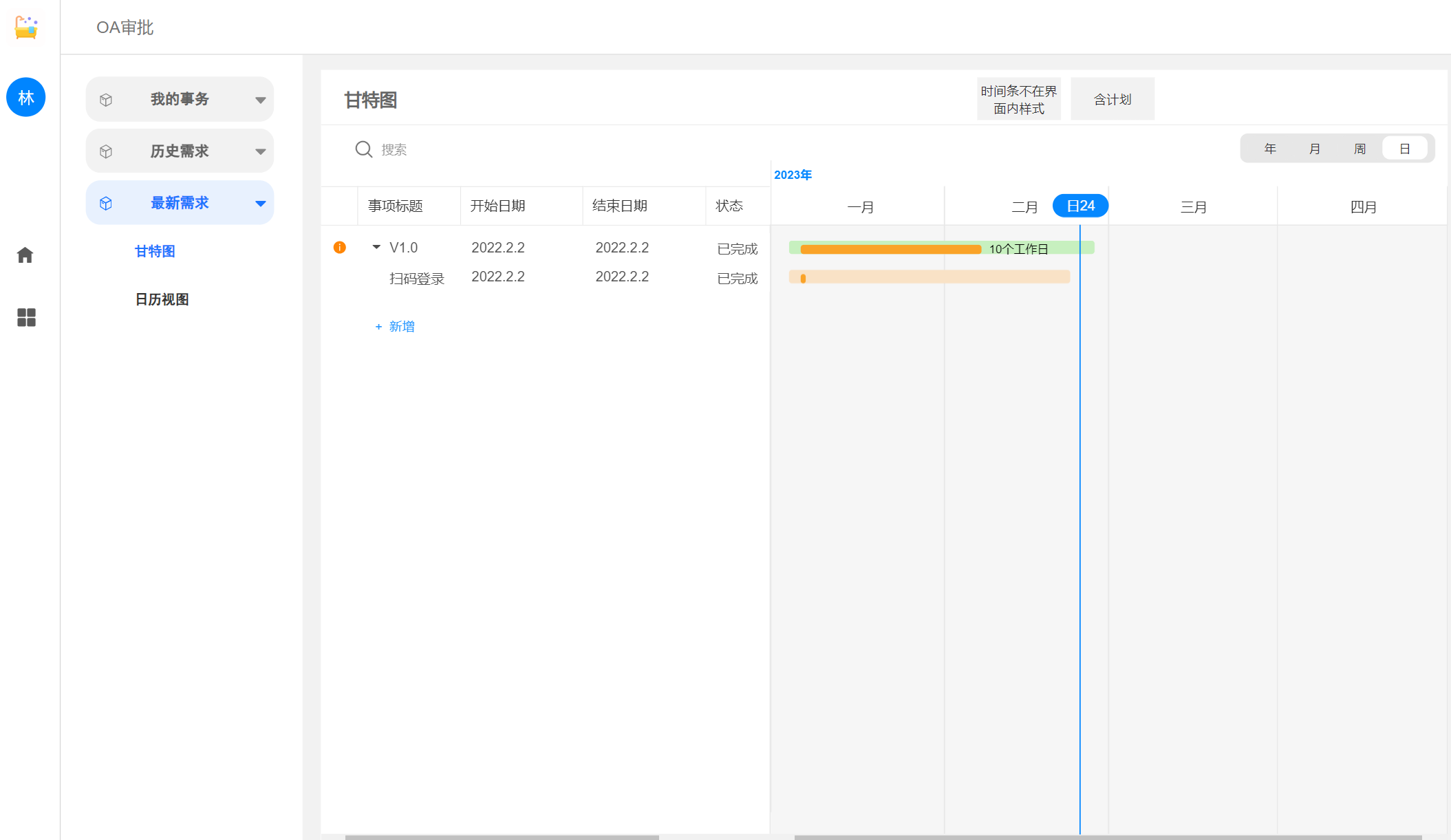Click the 三月 month header
Image resolution: width=1451 pixels, height=840 pixels.
[x=1194, y=207]
